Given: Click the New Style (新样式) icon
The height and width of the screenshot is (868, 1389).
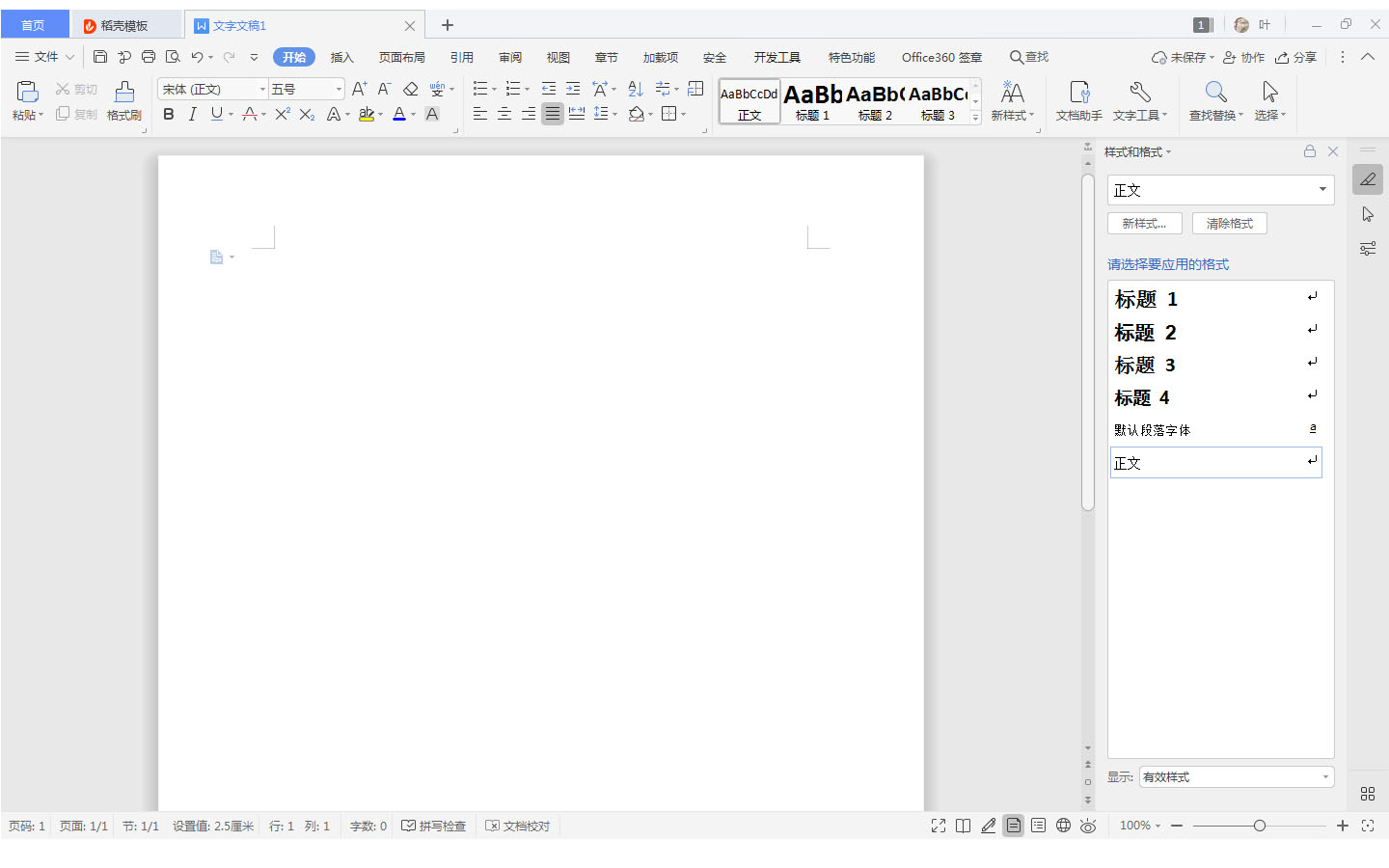Looking at the screenshot, I should pyautogui.click(x=1012, y=100).
